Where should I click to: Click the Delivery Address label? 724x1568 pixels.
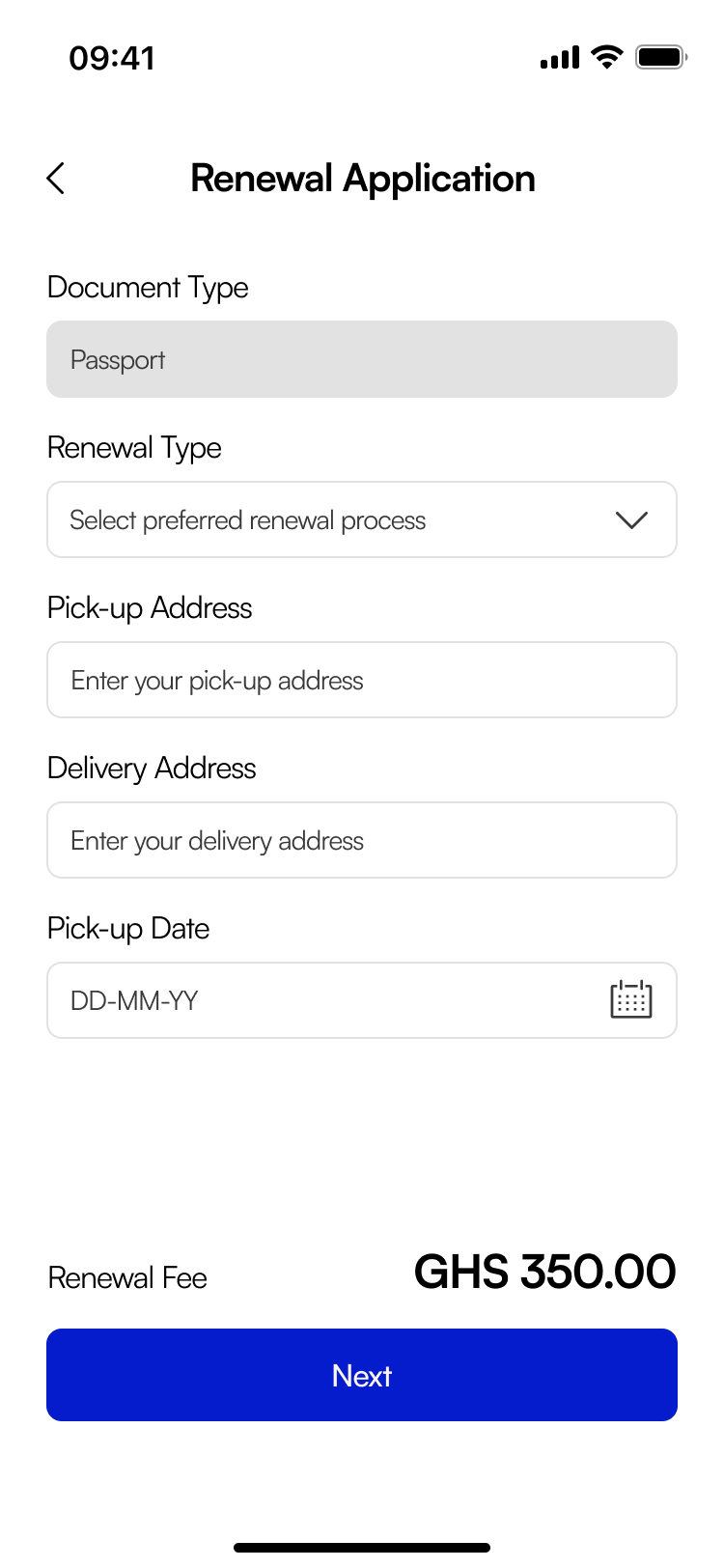point(152,769)
